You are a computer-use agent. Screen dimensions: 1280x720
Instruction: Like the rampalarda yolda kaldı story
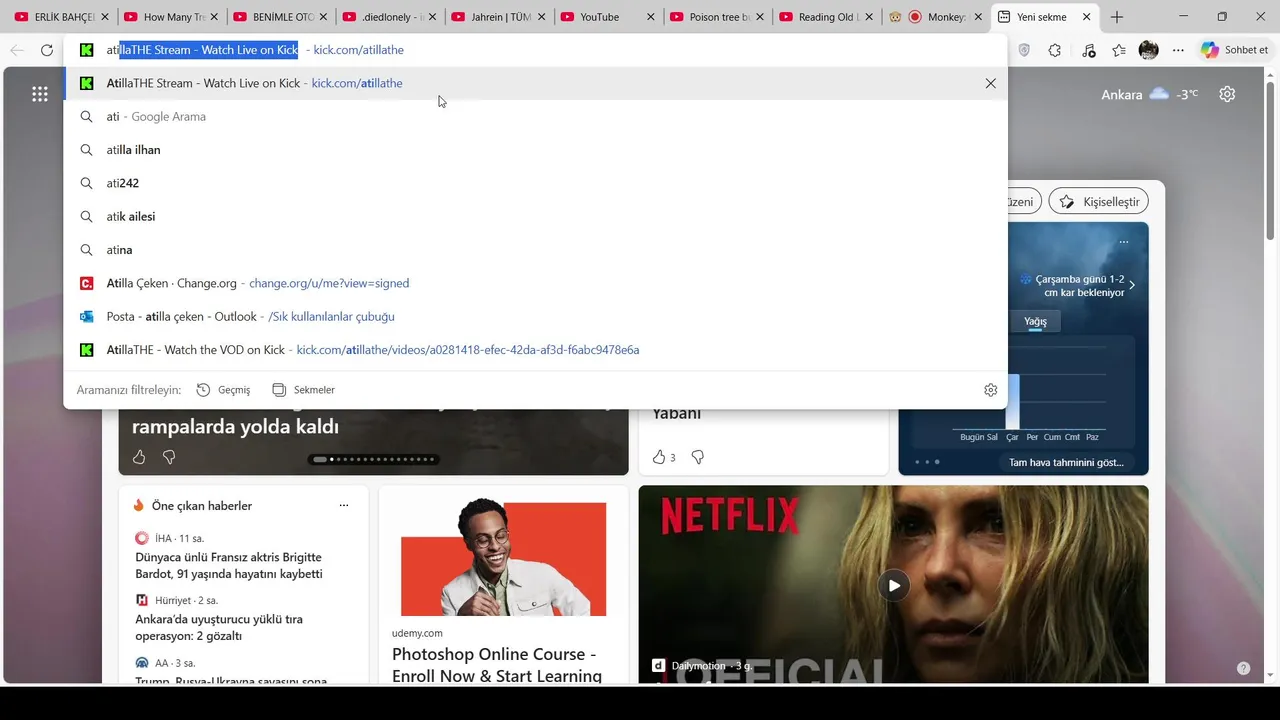click(x=139, y=457)
